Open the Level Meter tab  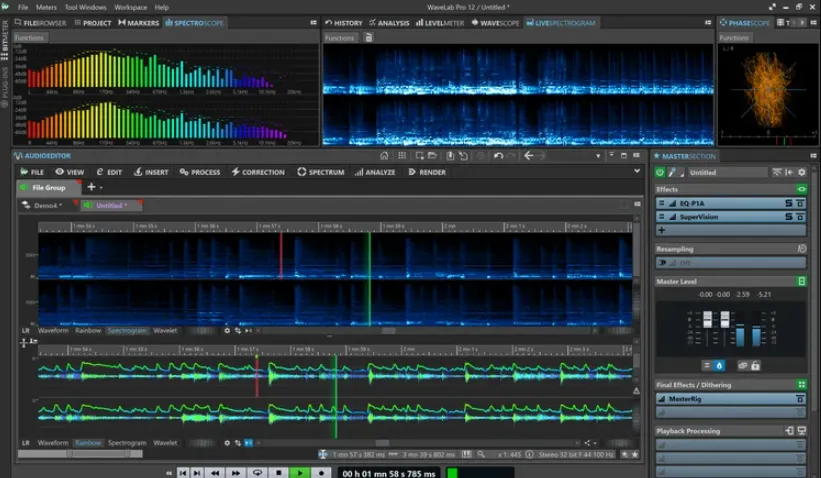[x=440, y=23]
